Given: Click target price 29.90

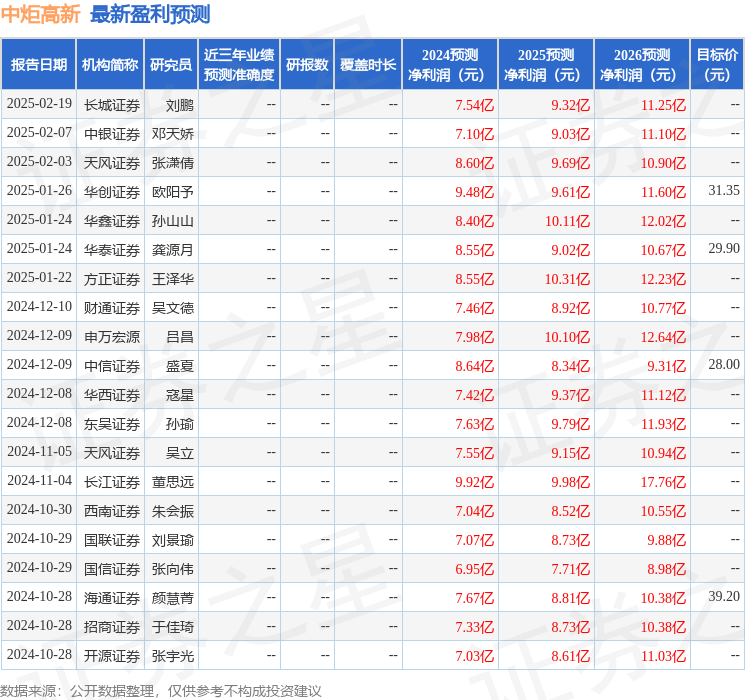Looking at the screenshot, I should [724, 249].
